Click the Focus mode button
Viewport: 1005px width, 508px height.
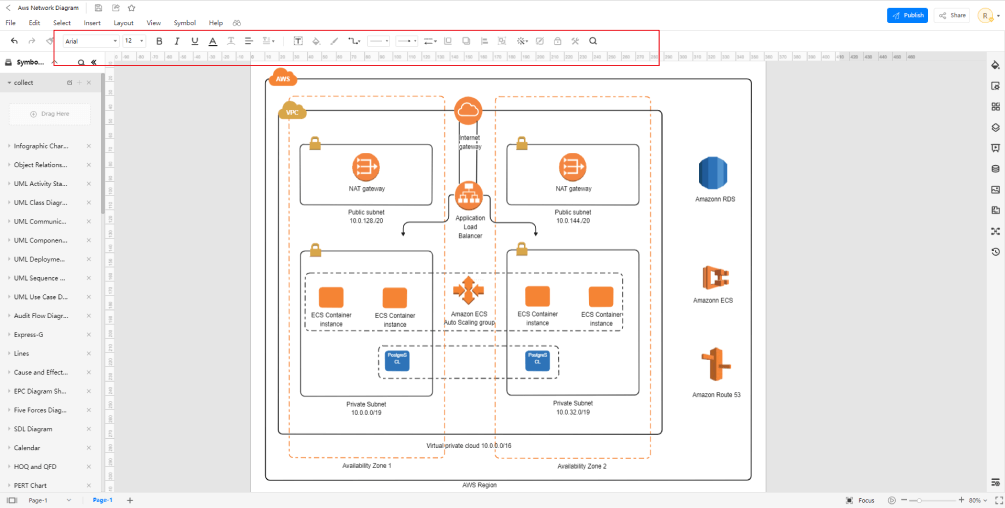(860, 500)
